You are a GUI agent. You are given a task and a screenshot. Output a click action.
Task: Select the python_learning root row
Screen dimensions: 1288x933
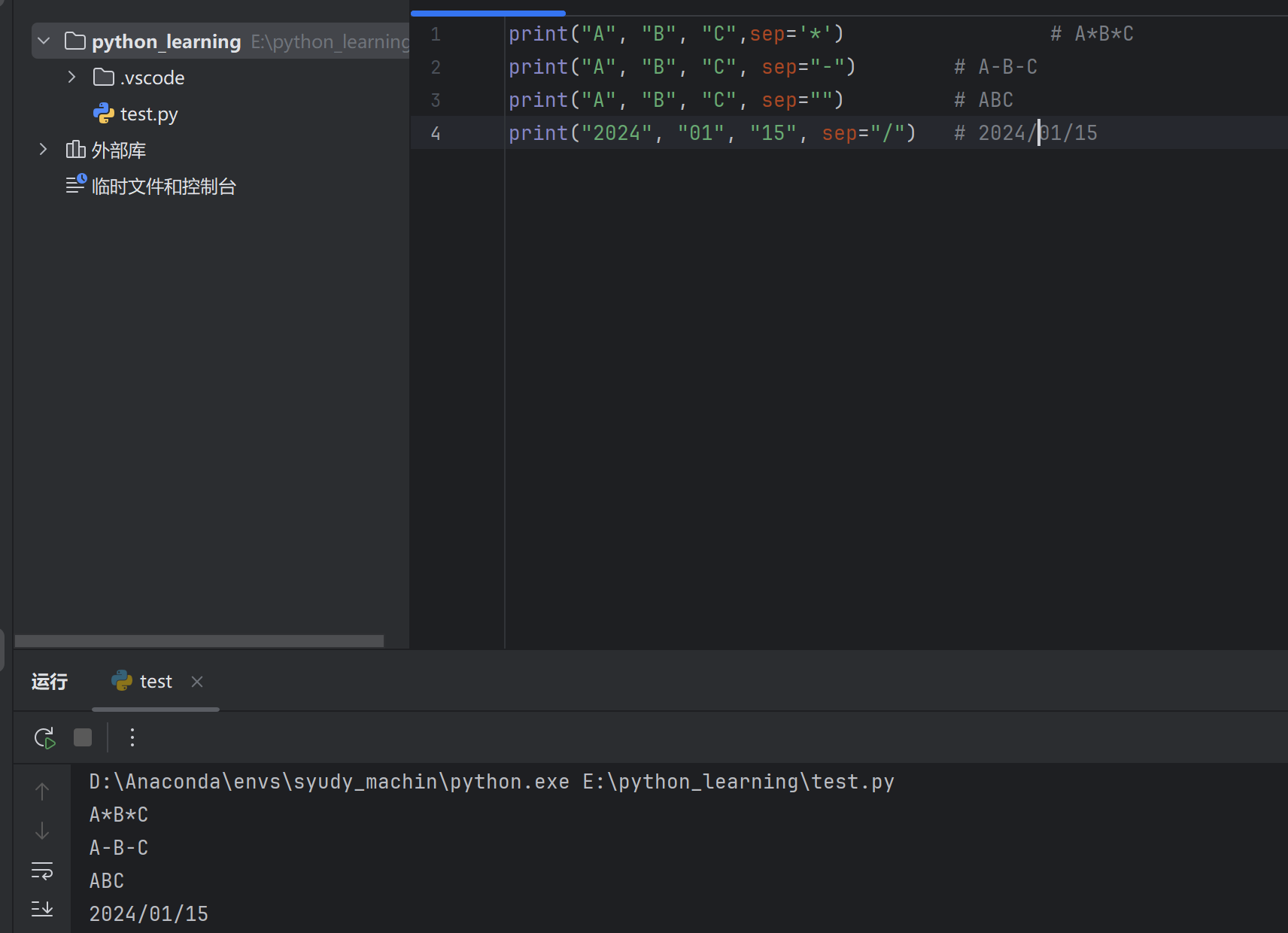[220, 41]
